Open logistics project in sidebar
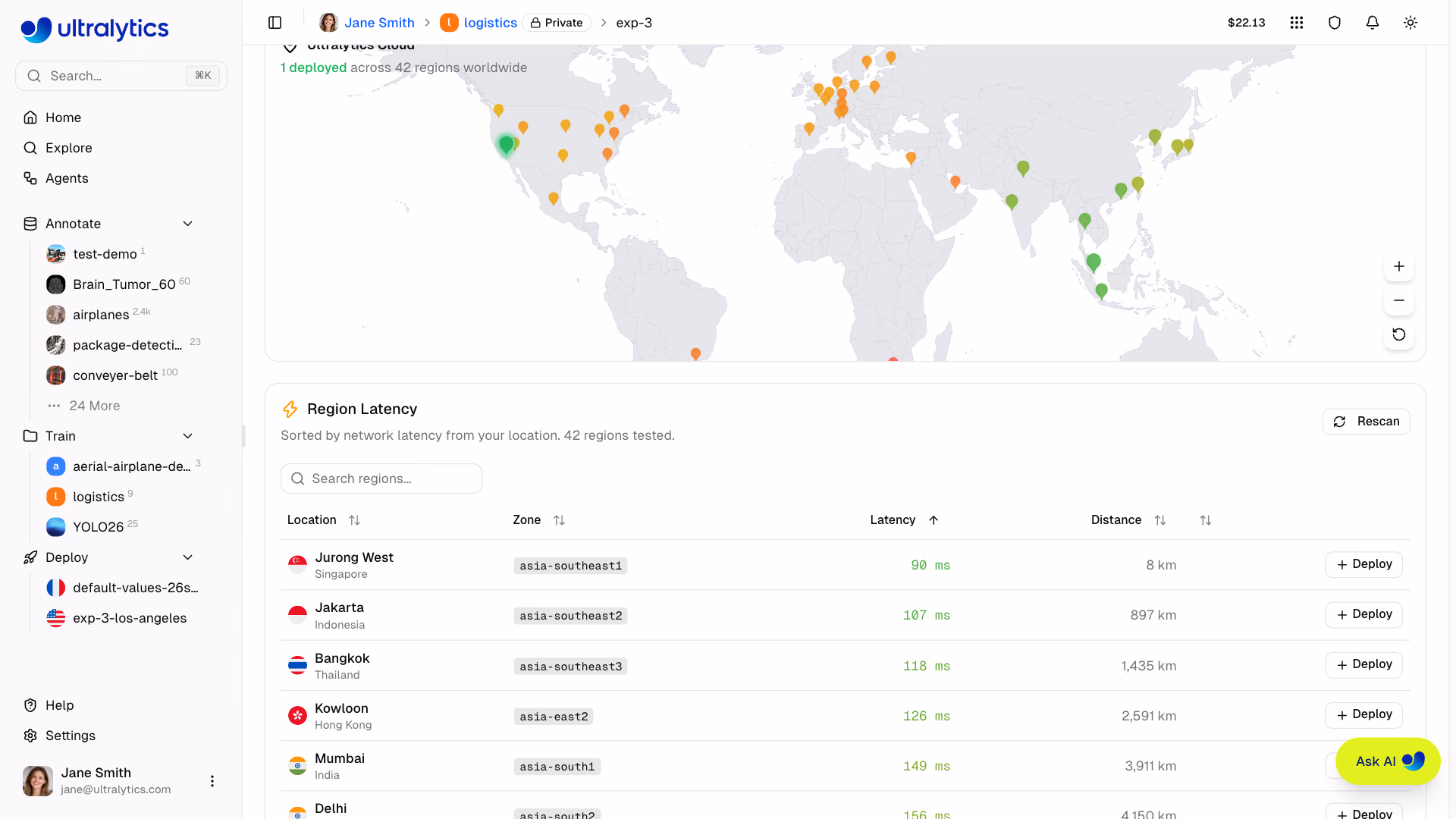The image size is (1456, 819). pos(99,497)
